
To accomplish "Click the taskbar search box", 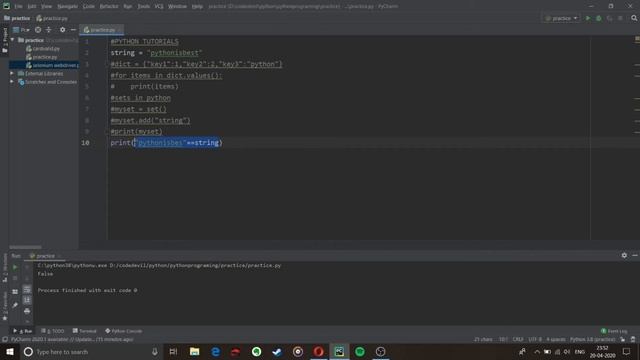I will pos(92,351).
